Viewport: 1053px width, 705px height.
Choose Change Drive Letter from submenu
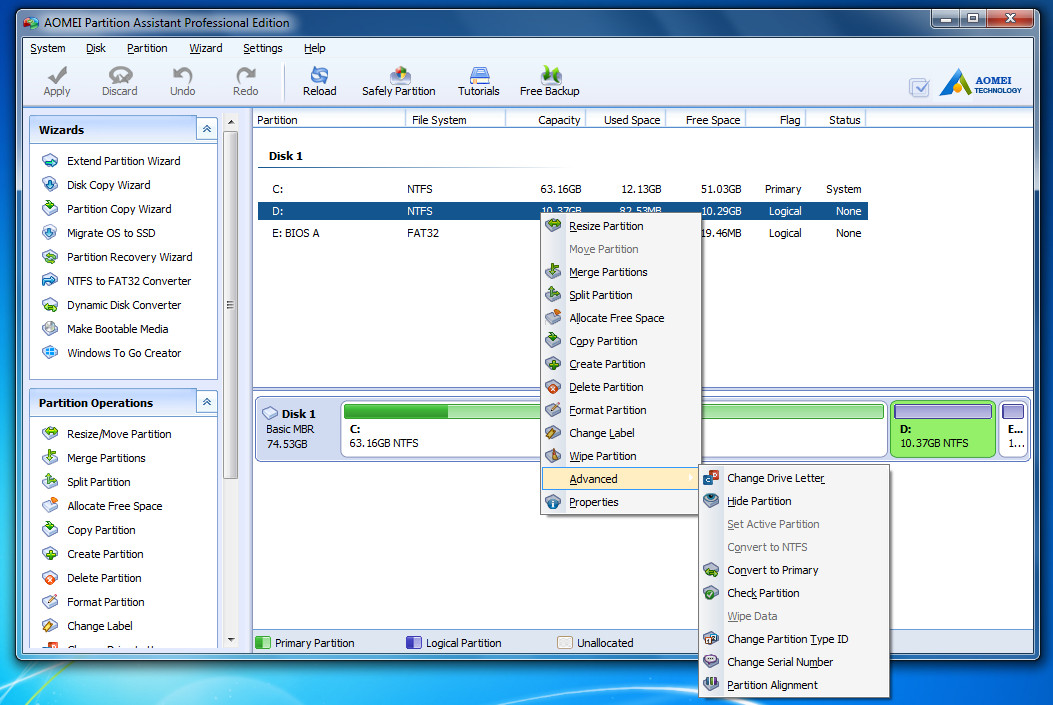click(x=775, y=478)
